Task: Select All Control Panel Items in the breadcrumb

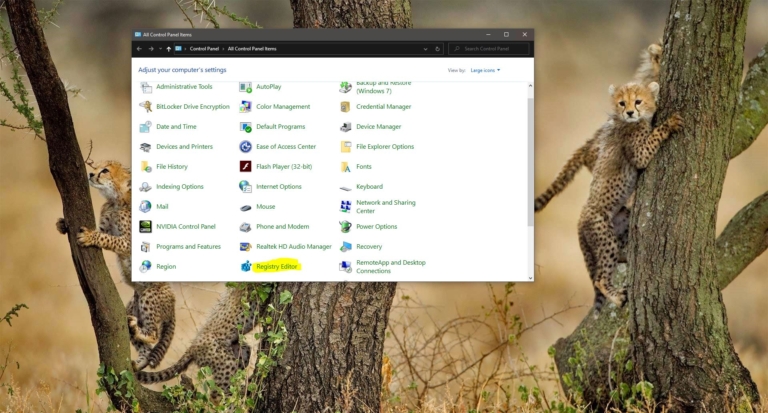Action: [x=252, y=49]
